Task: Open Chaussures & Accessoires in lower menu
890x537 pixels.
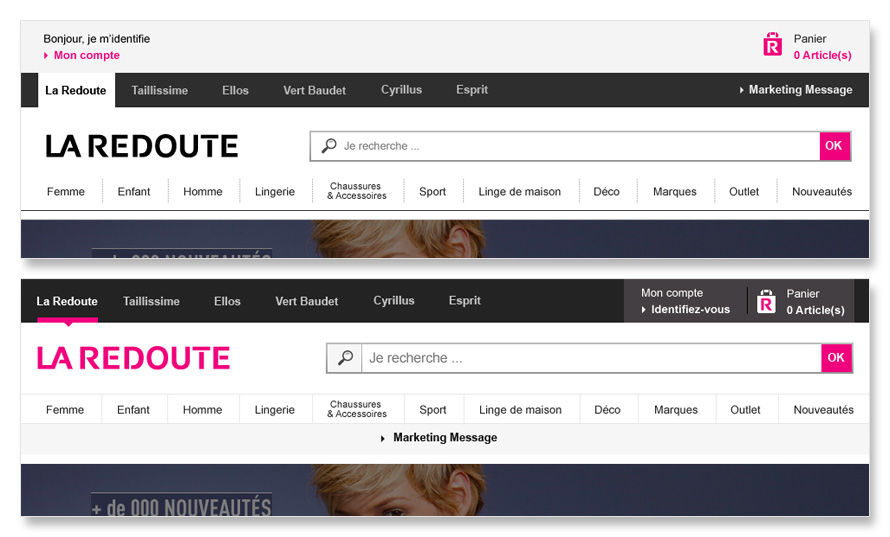Action: pyautogui.click(x=356, y=409)
